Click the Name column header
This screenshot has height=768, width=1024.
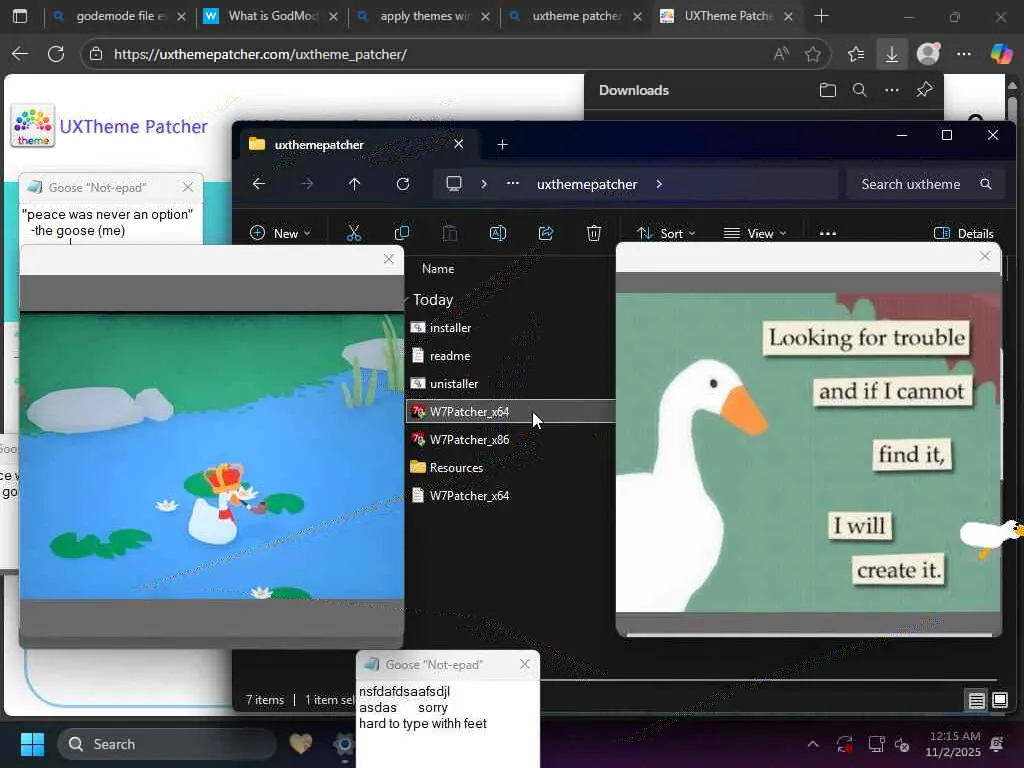click(x=438, y=269)
